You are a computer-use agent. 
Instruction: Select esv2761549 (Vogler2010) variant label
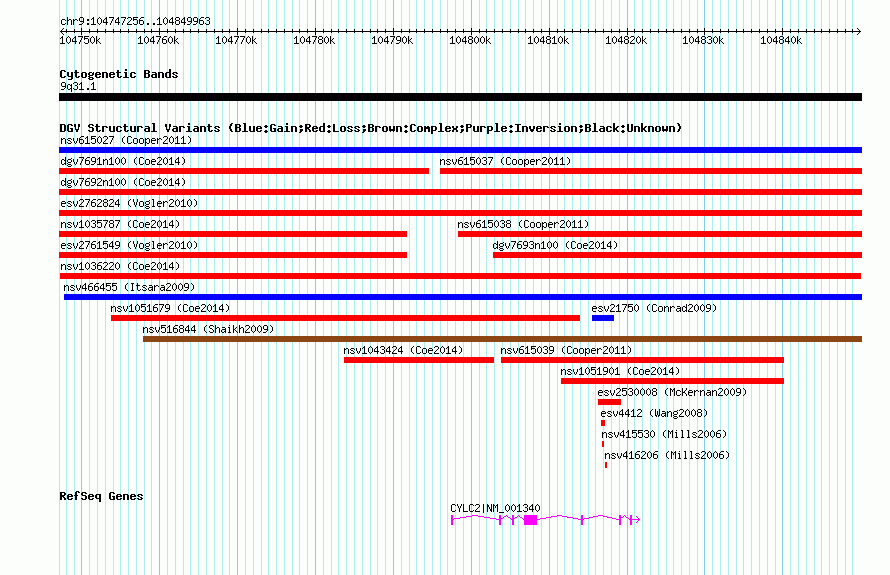(x=129, y=245)
